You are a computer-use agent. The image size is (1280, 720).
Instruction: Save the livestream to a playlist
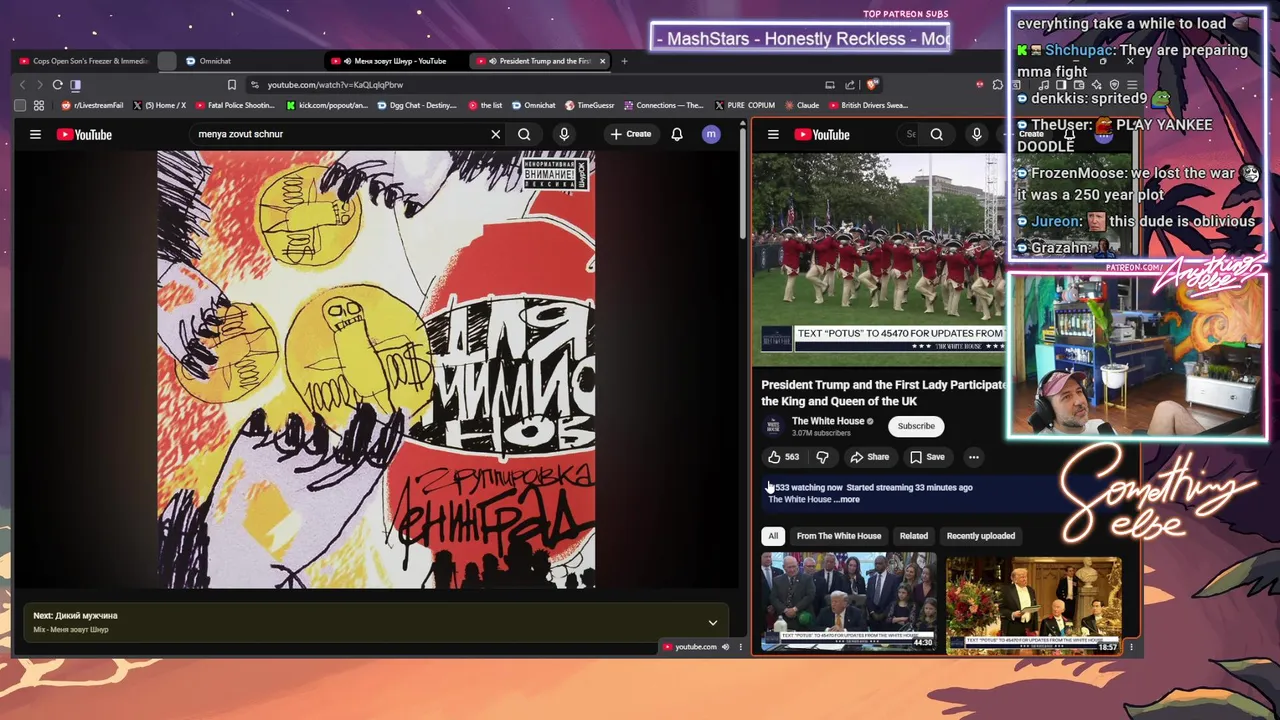(927, 457)
